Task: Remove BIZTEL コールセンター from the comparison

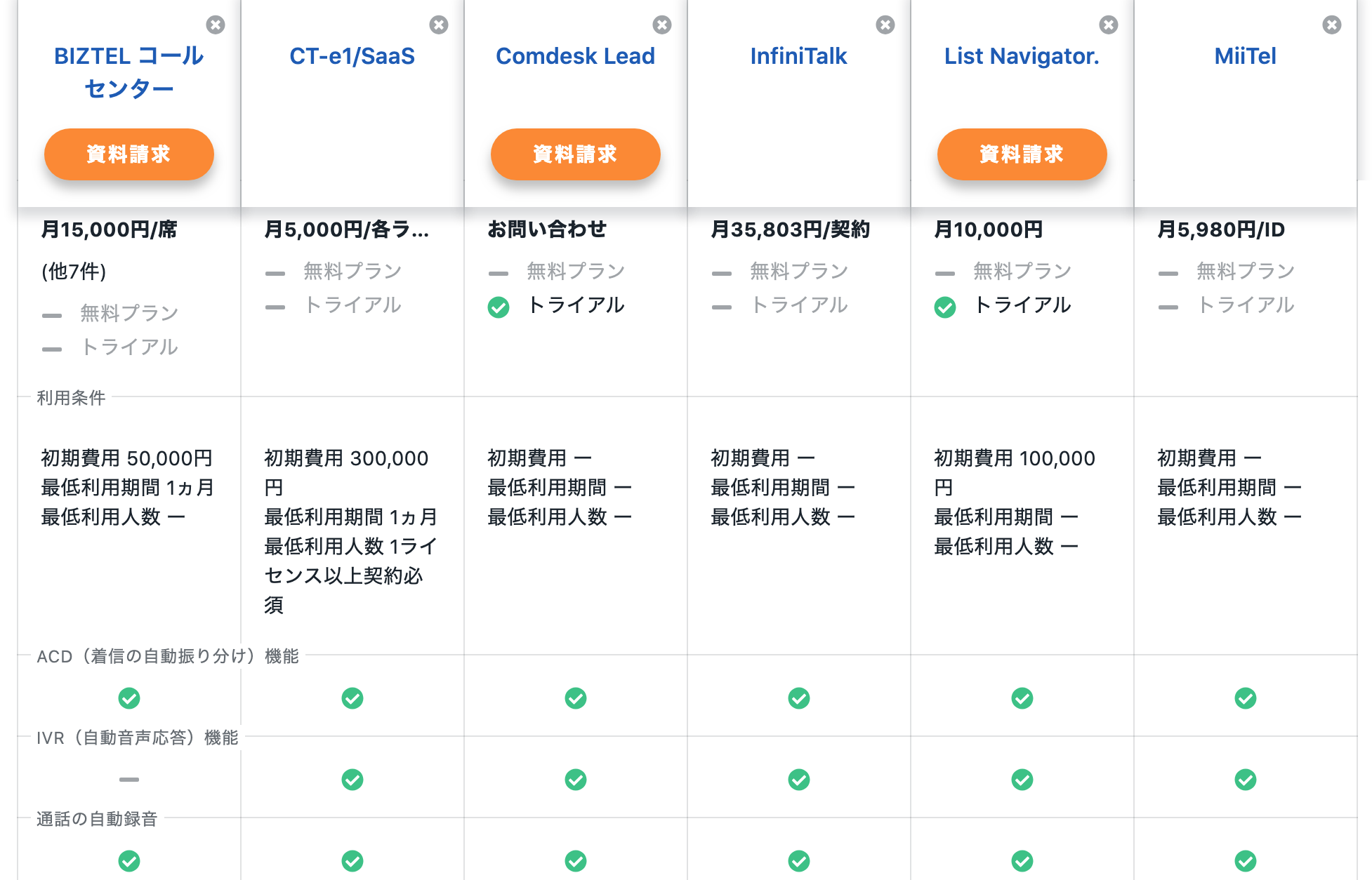Action: [216, 23]
